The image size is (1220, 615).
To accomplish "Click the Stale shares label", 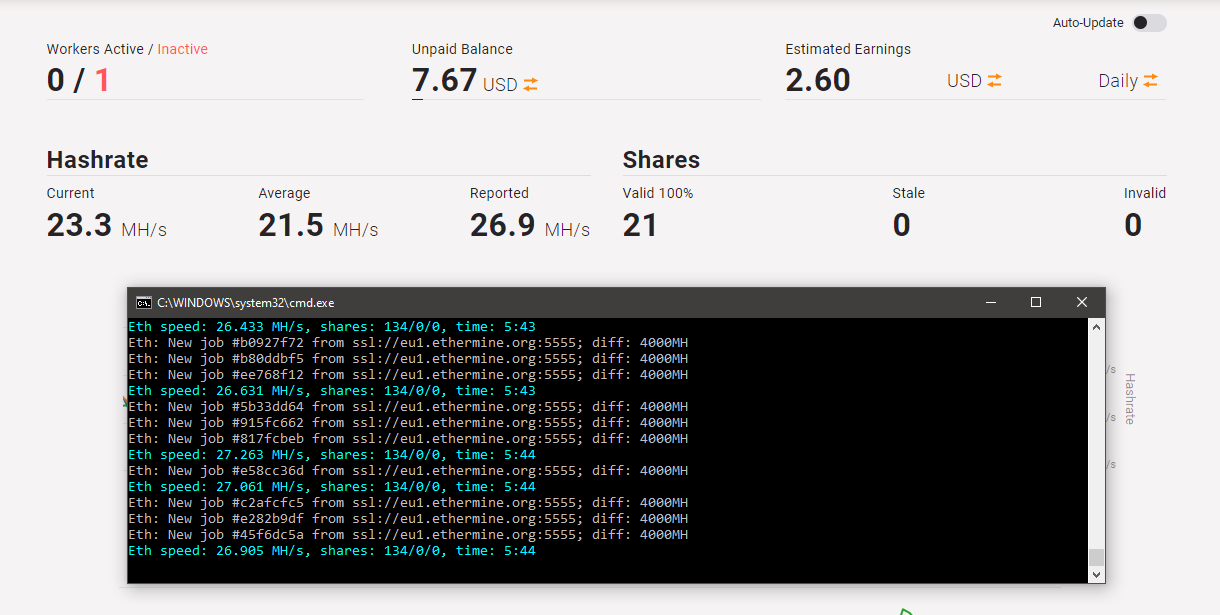I will click(909, 193).
